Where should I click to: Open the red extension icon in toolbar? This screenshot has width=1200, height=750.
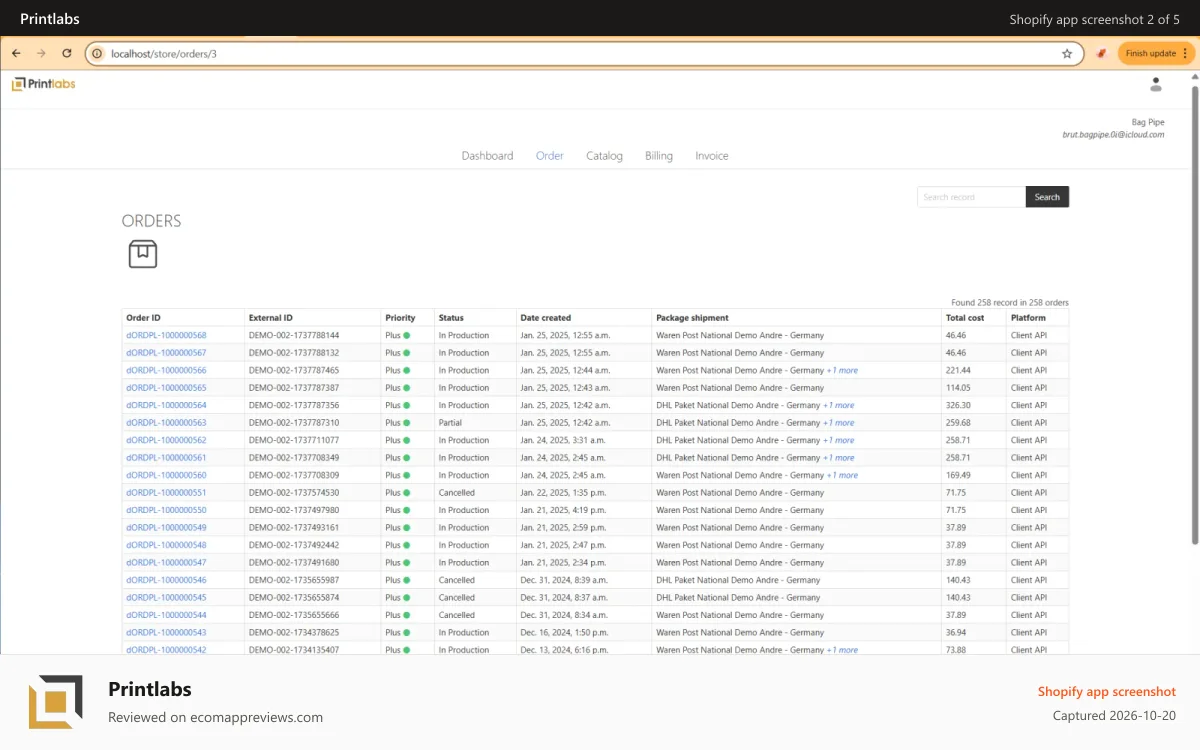[1101, 53]
